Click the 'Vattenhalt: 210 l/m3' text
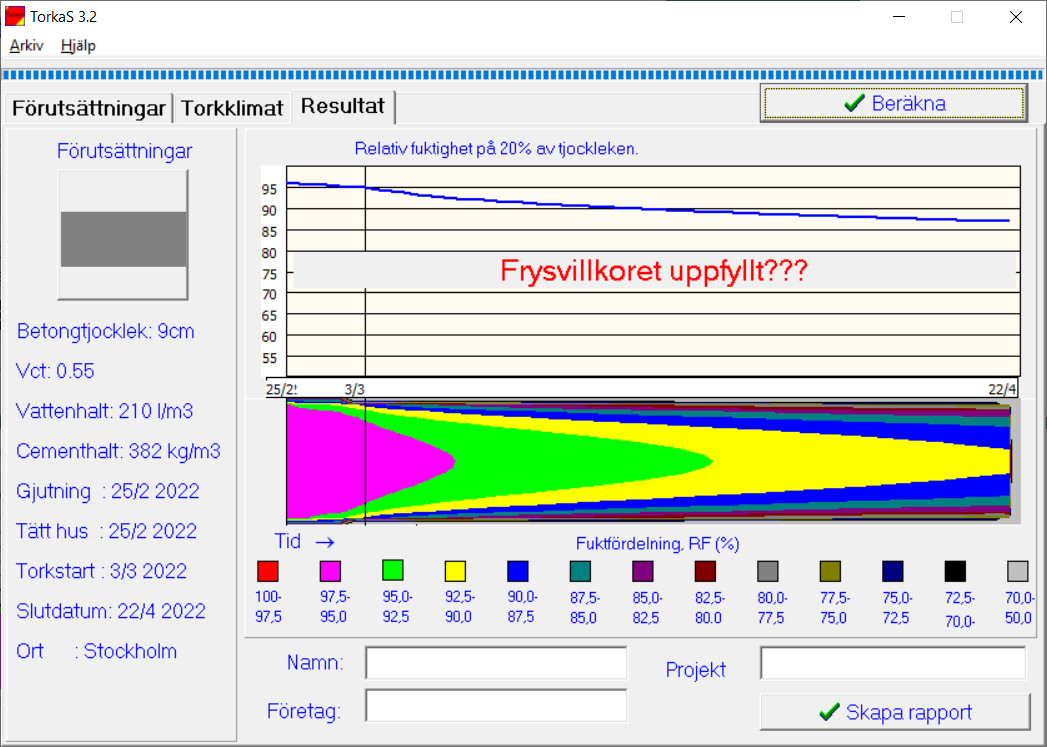The height and width of the screenshot is (747, 1047). click(104, 411)
